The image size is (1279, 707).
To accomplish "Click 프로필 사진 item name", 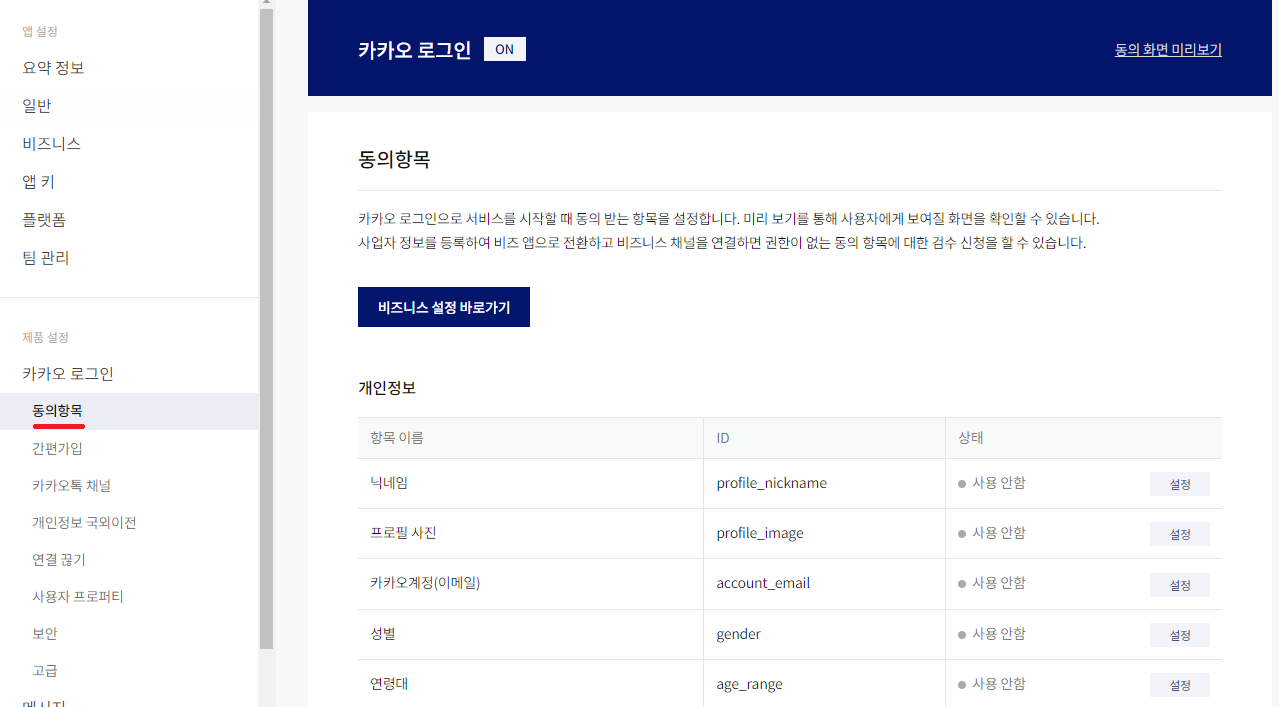I will (403, 533).
